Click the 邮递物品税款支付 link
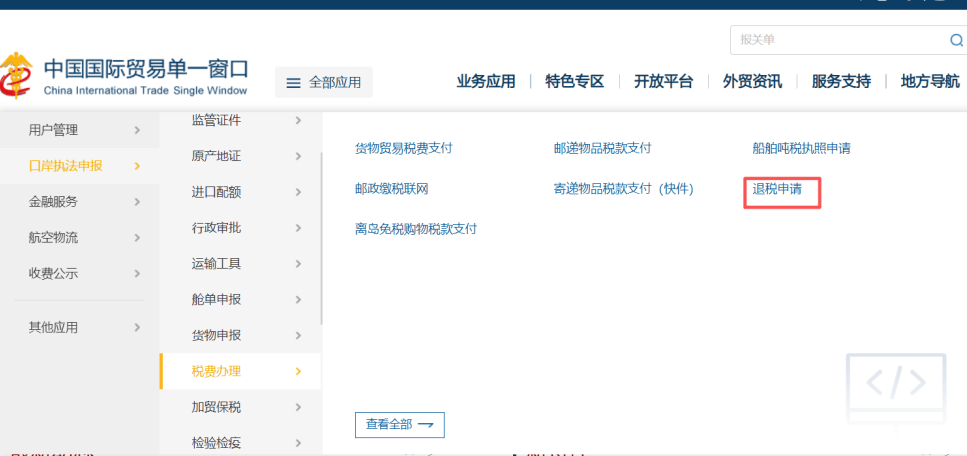This screenshot has width=967, height=456. coord(603,148)
